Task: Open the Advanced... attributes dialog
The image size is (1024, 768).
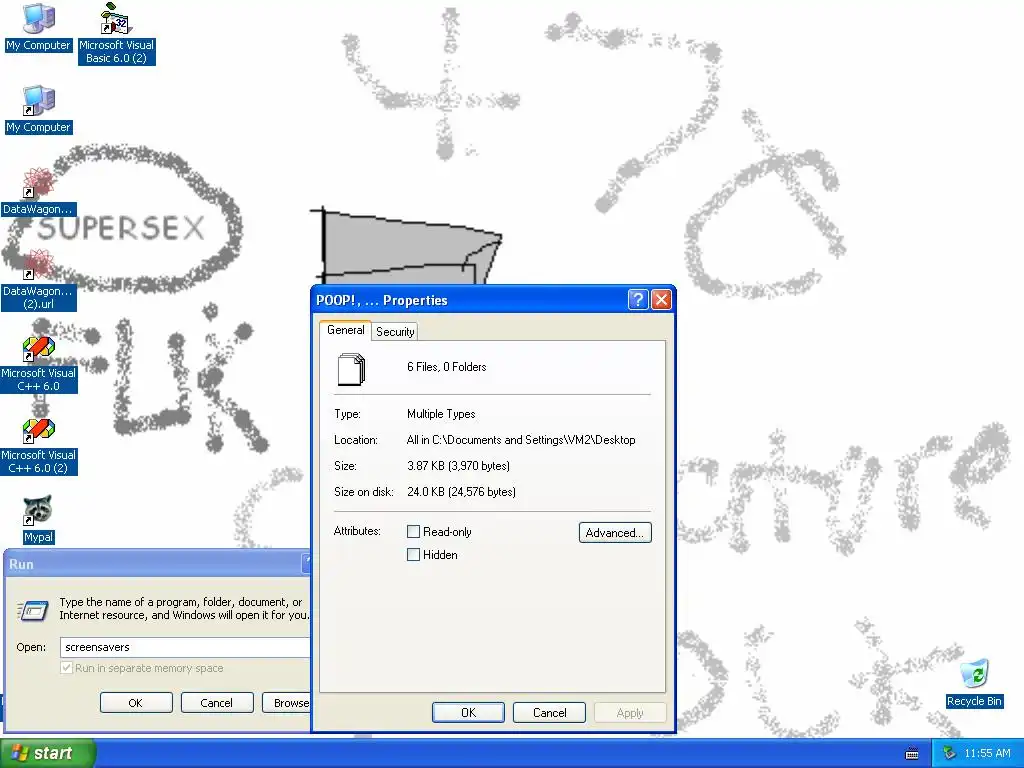Action: [x=615, y=532]
